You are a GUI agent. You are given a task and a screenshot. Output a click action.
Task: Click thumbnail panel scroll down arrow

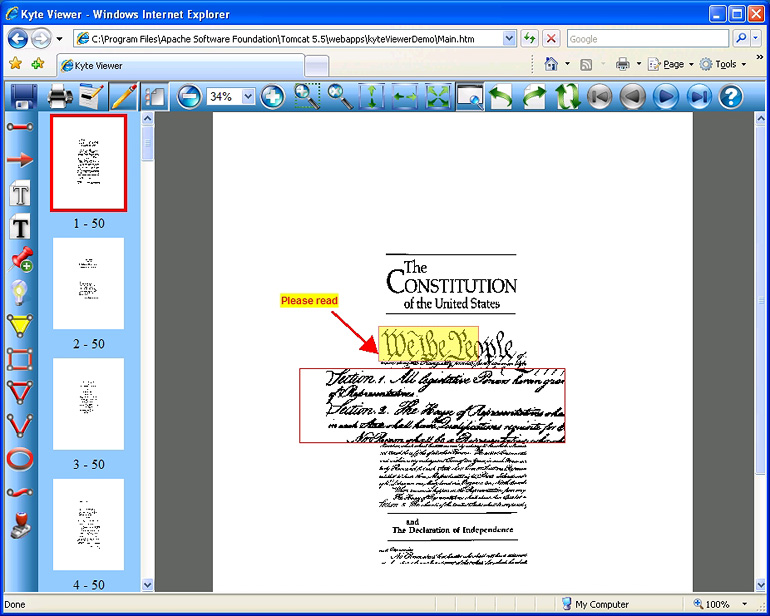click(x=147, y=585)
